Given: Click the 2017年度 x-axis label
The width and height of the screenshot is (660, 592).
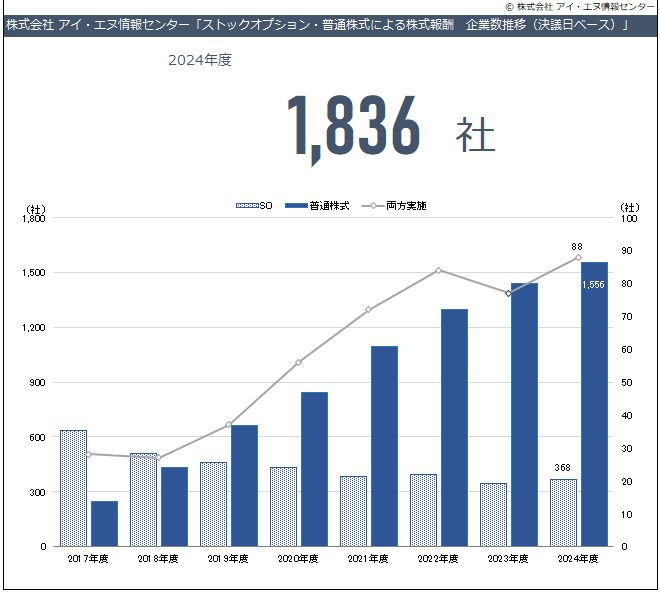Looking at the screenshot, I should pos(88,559).
